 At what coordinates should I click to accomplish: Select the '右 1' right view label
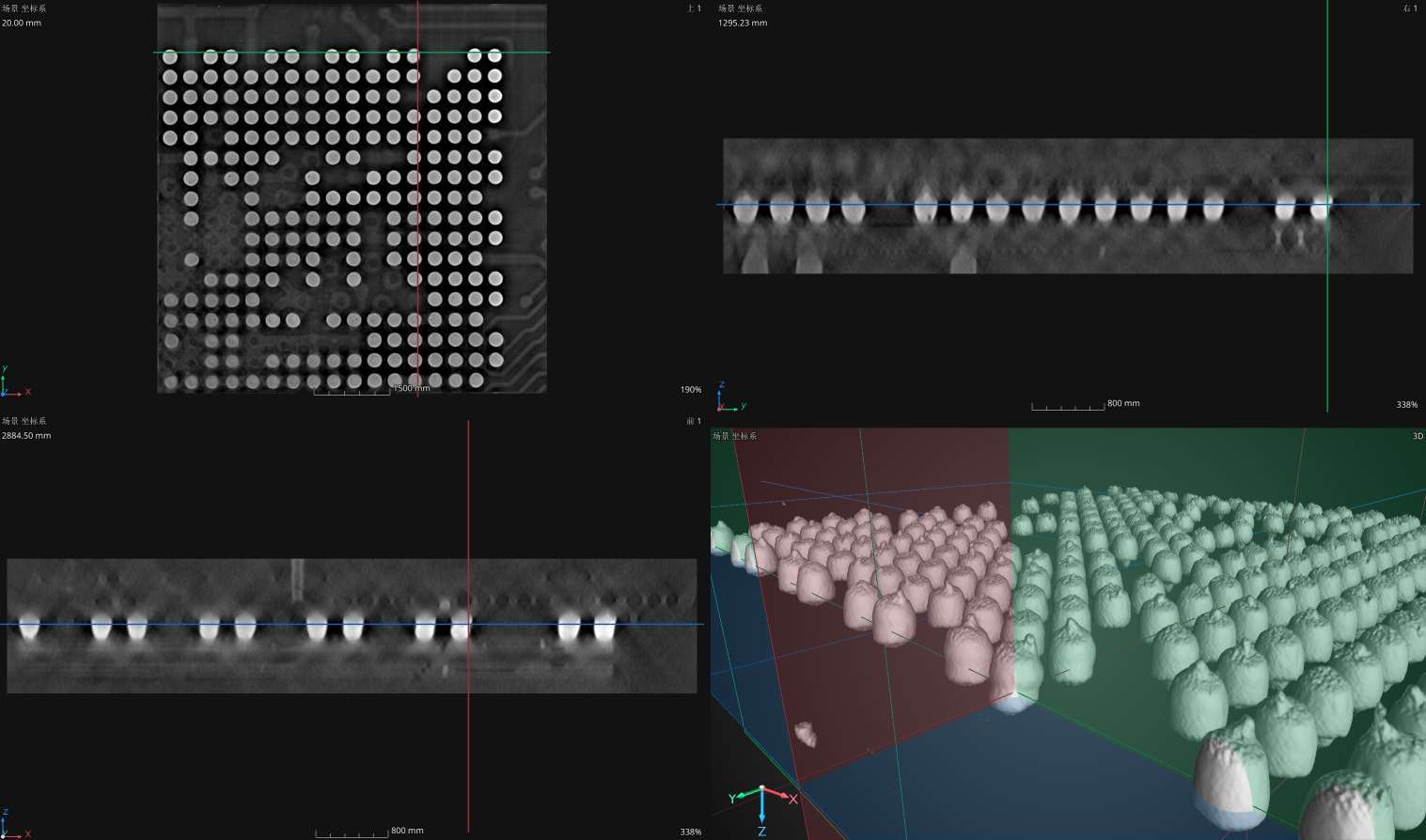click(1410, 8)
